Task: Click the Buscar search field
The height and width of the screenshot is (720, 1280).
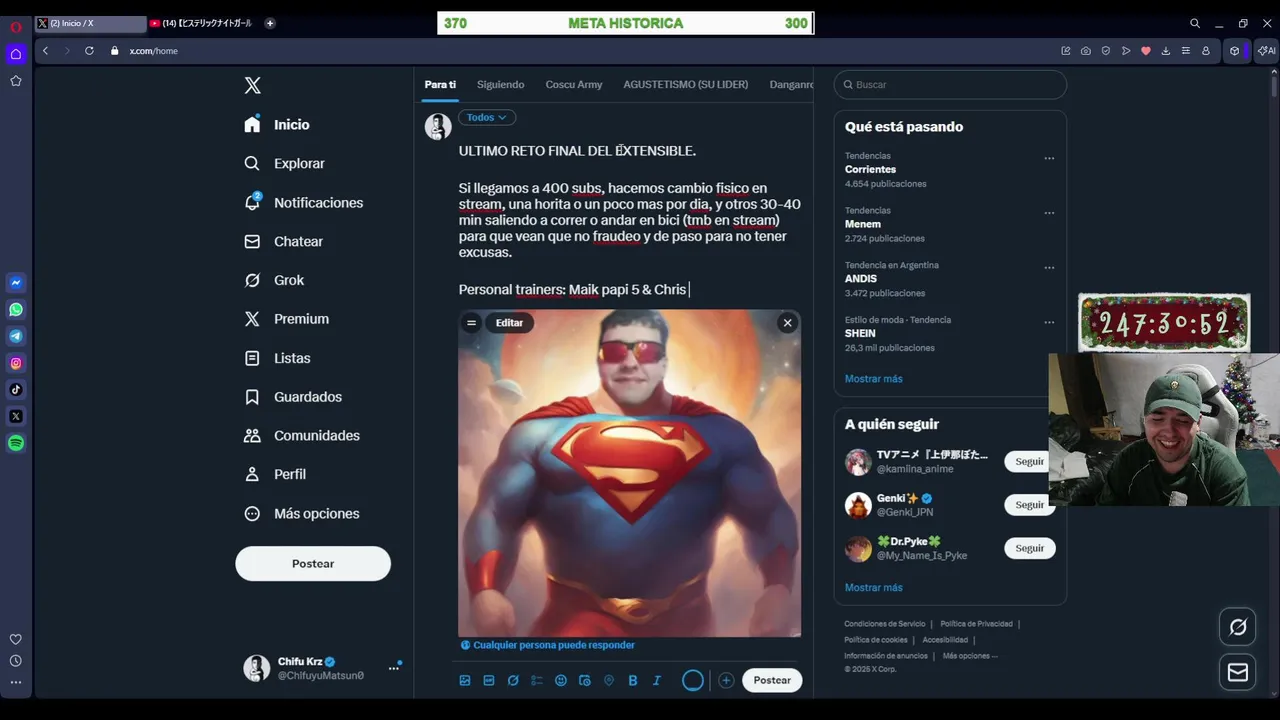Action: 950,85
